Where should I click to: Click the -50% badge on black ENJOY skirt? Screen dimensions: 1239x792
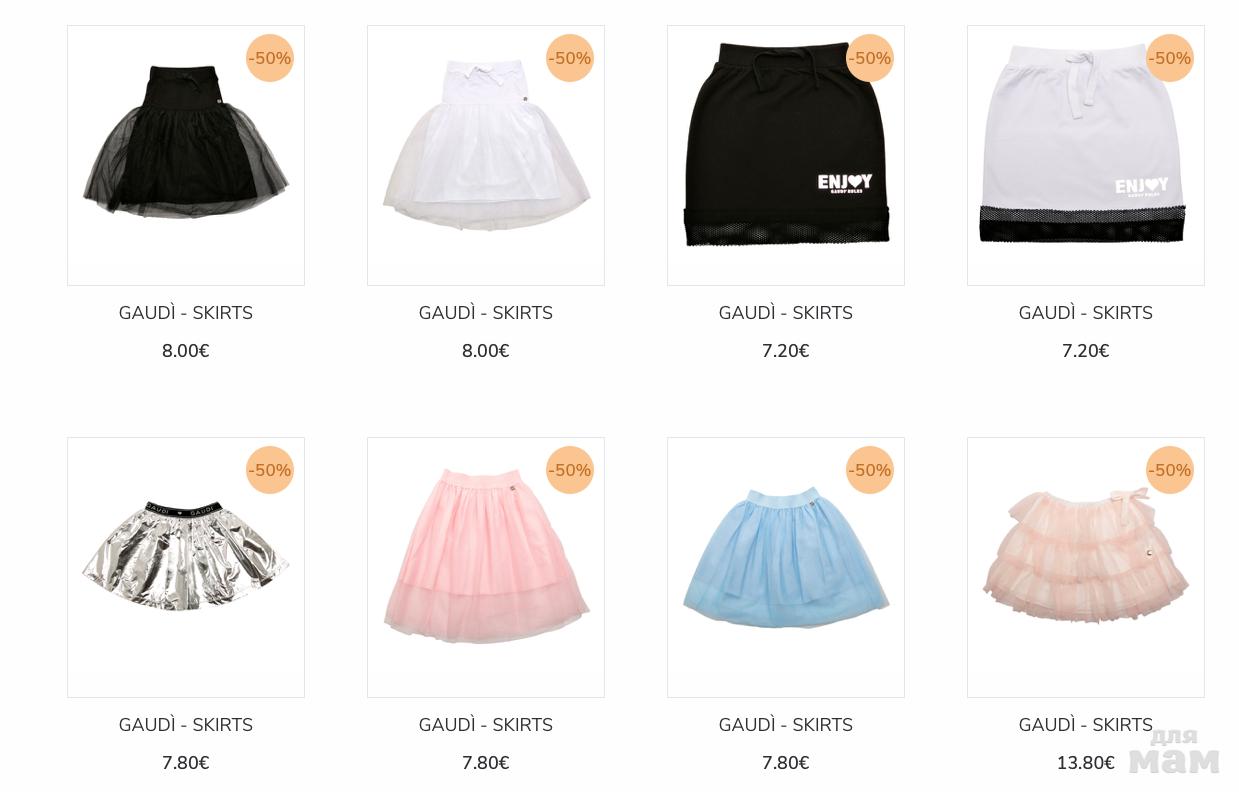click(x=870, y=58)
